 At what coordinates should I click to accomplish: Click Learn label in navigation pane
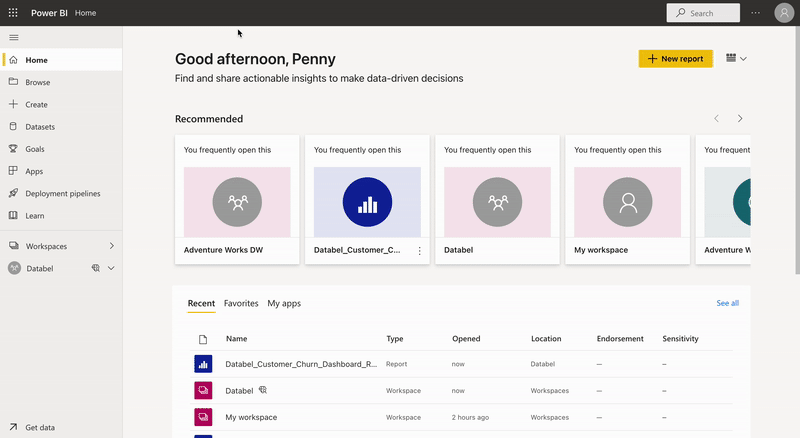pyautogui.click(x=35, y=215)
